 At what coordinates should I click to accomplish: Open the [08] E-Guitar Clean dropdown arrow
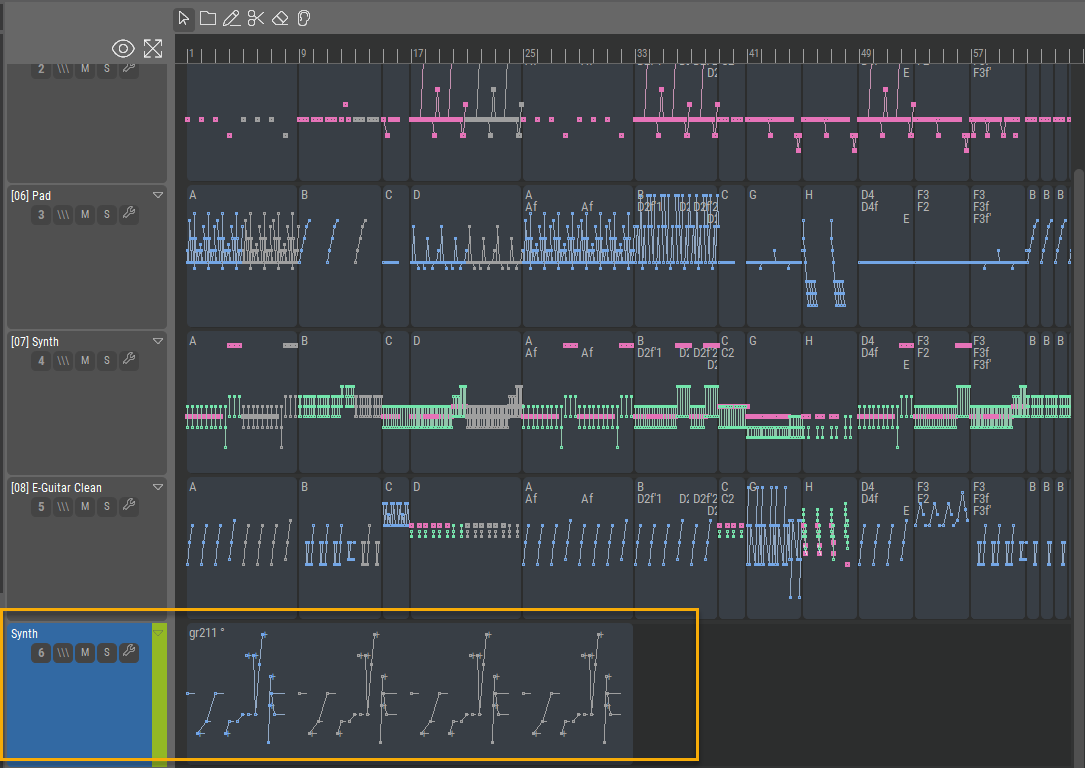(x=157, y=488)
